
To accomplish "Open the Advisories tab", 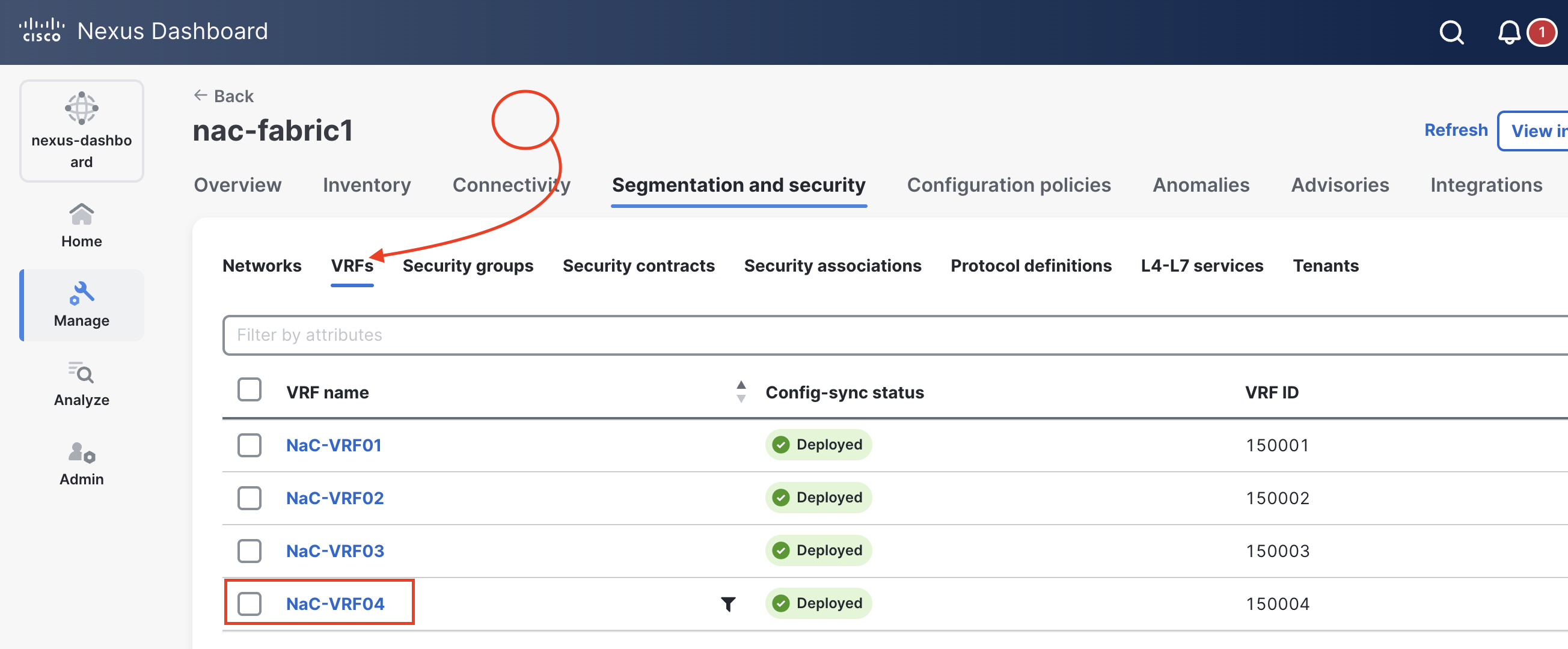I will (1340, 185).
